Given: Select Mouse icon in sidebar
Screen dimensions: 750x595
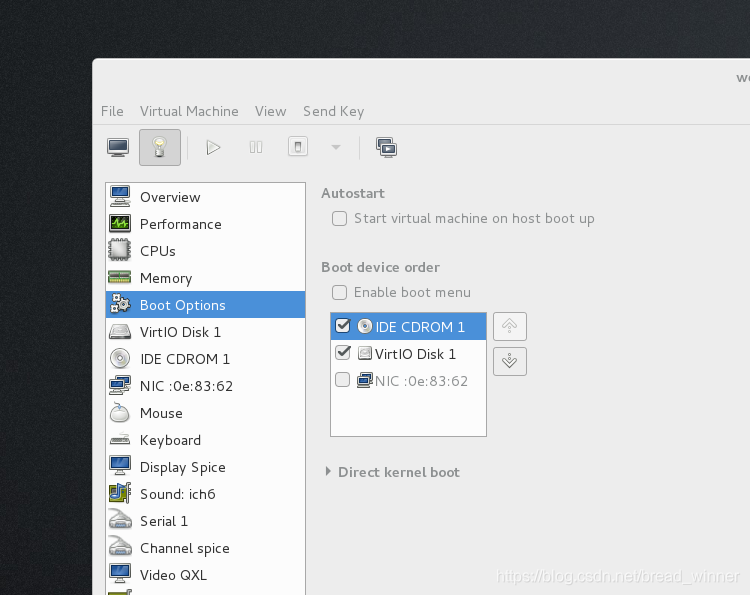Looking at the screenshot, I should pos(120,412).
